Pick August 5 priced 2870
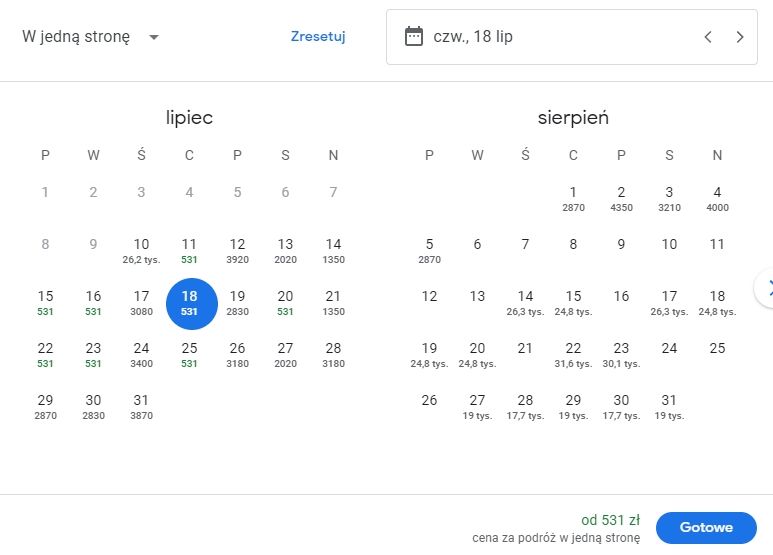773x555 pixels. pos(429,251)
